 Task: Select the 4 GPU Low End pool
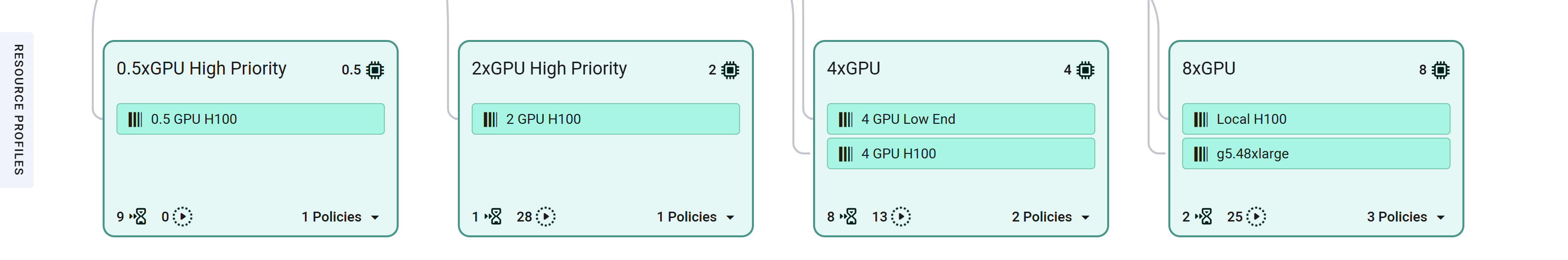[x=961, y=119]
